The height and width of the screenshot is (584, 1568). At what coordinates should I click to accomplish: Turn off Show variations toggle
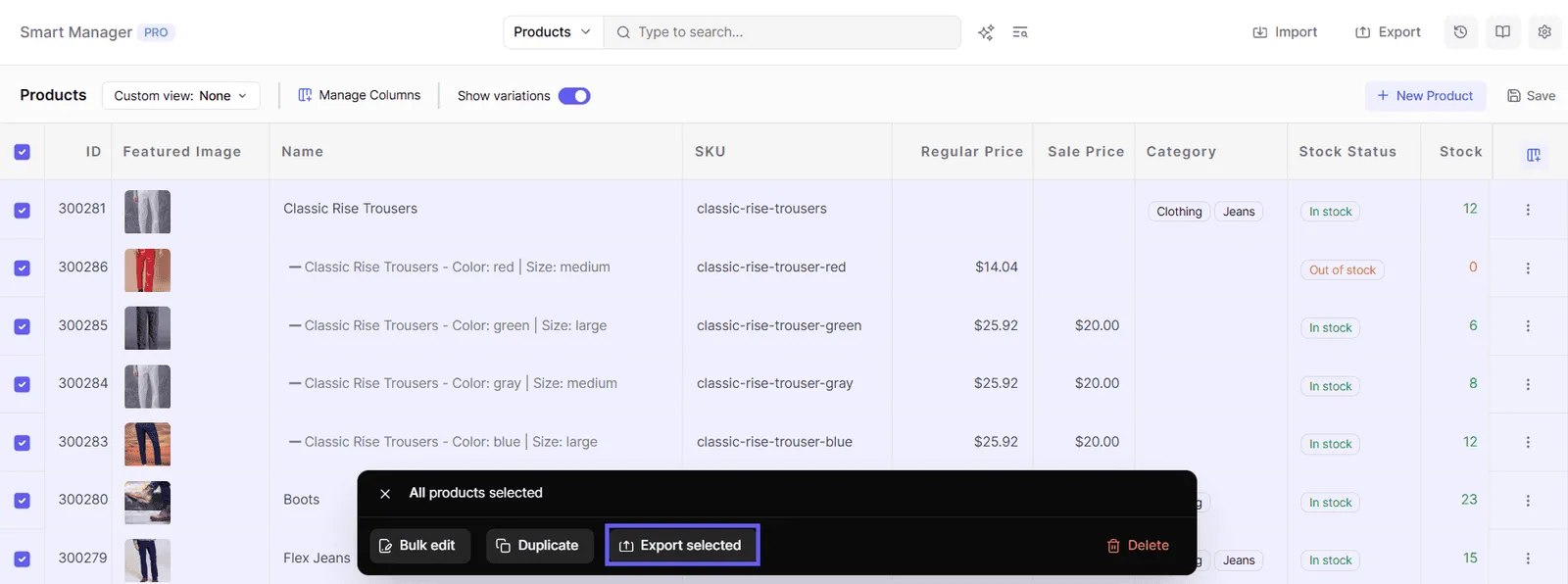[574, 96]
